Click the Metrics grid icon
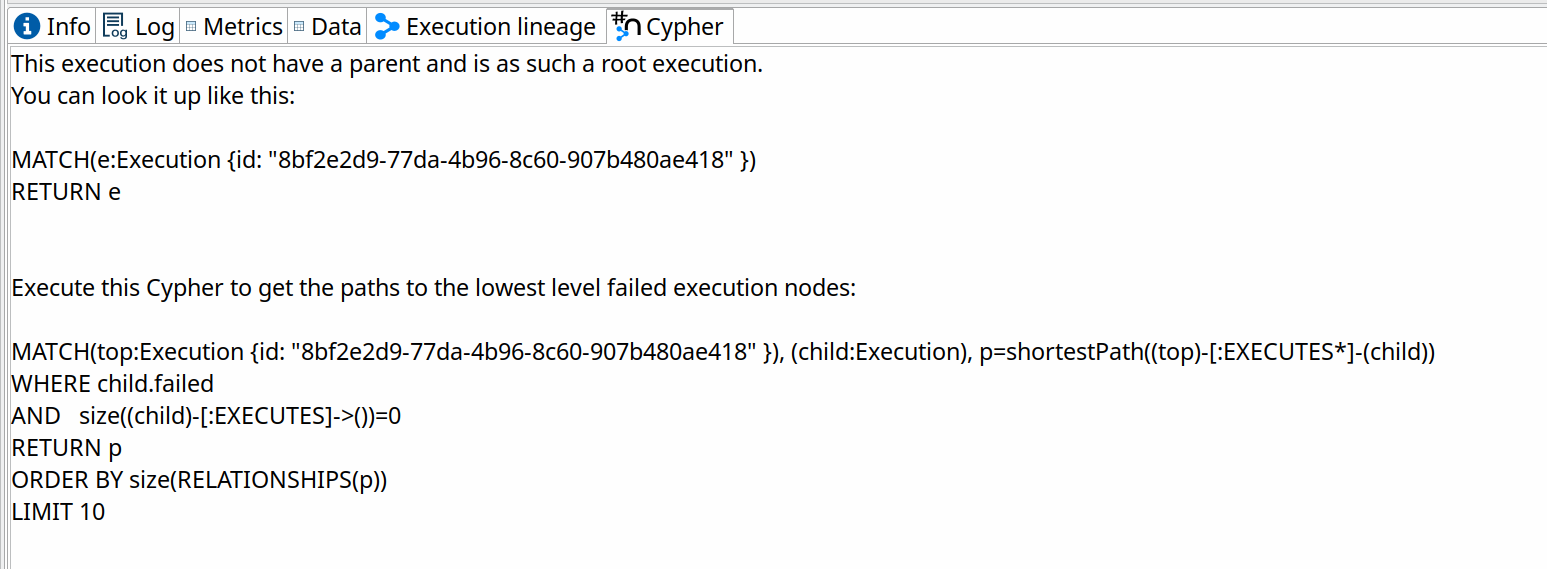The width and height of the screenshot is (1547, 569). (x=192, y=27)
